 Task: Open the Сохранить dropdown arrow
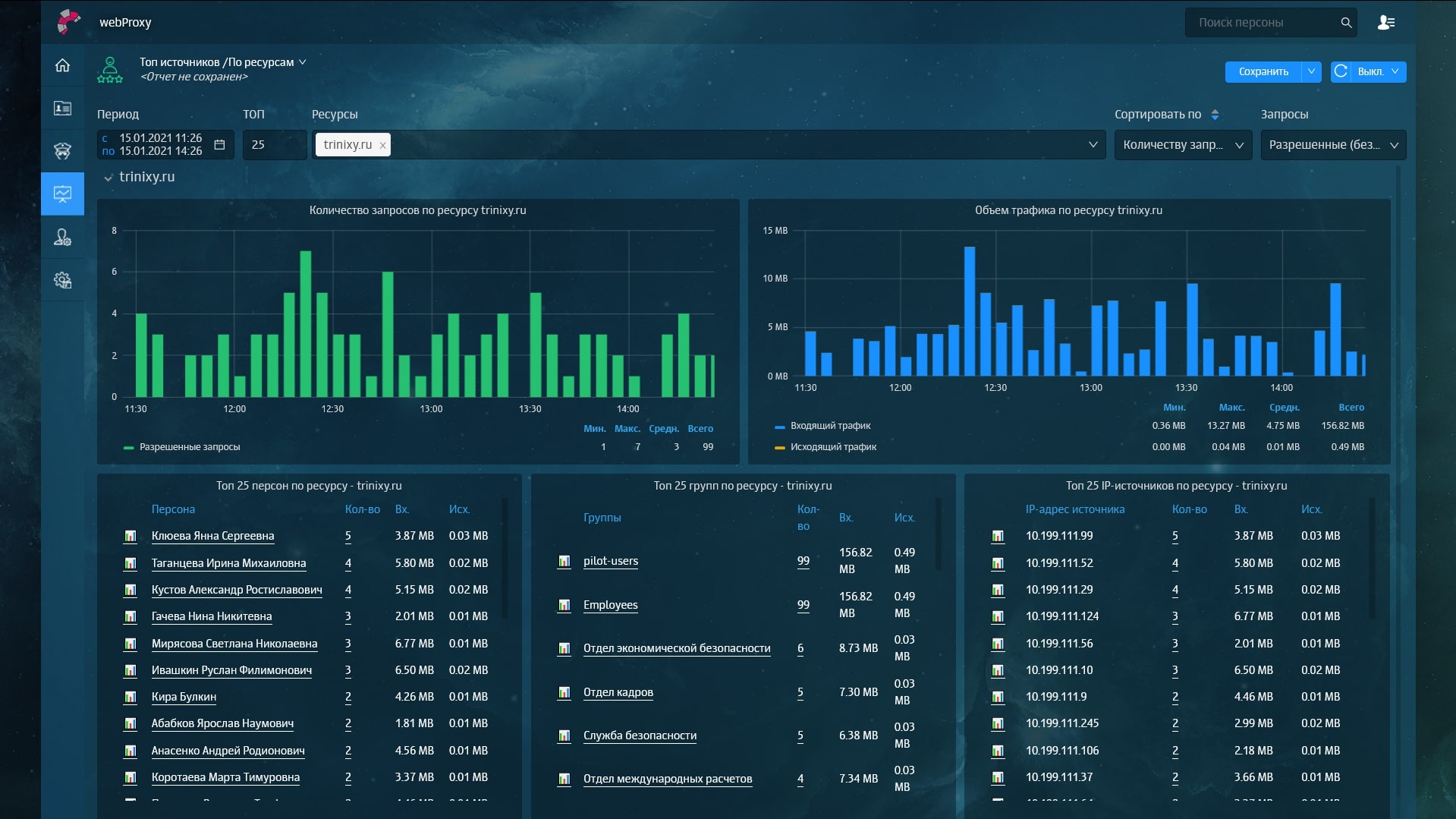click(x=1311, y=71)
